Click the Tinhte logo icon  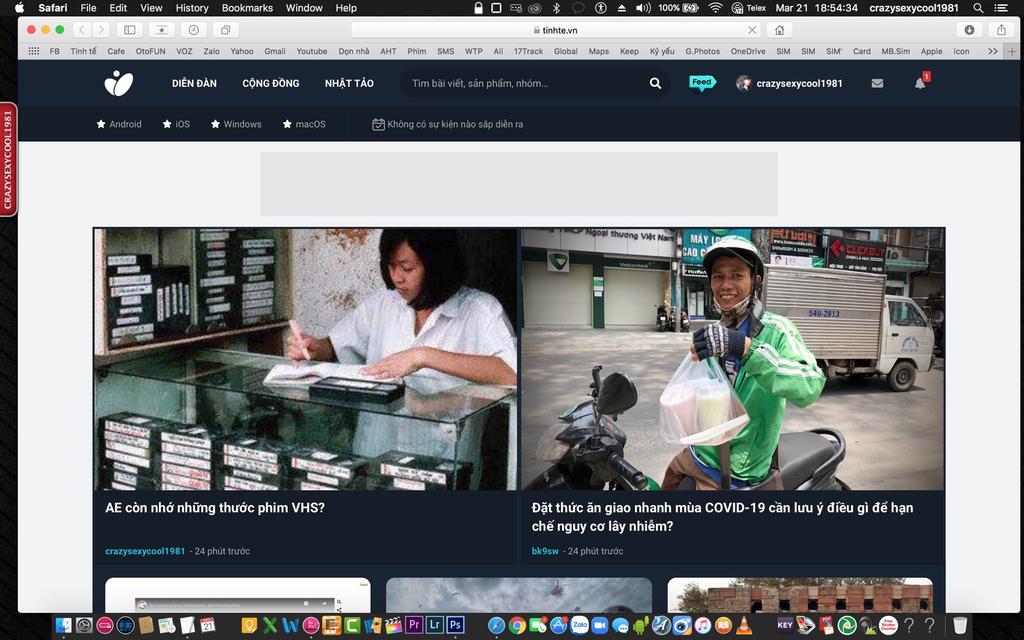[x=119, y=84]
